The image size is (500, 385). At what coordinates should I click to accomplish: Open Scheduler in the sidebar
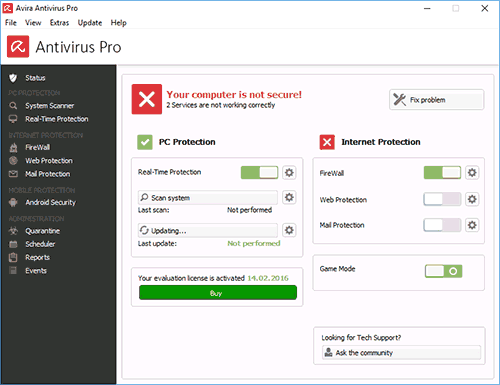[x=40, y=244]
